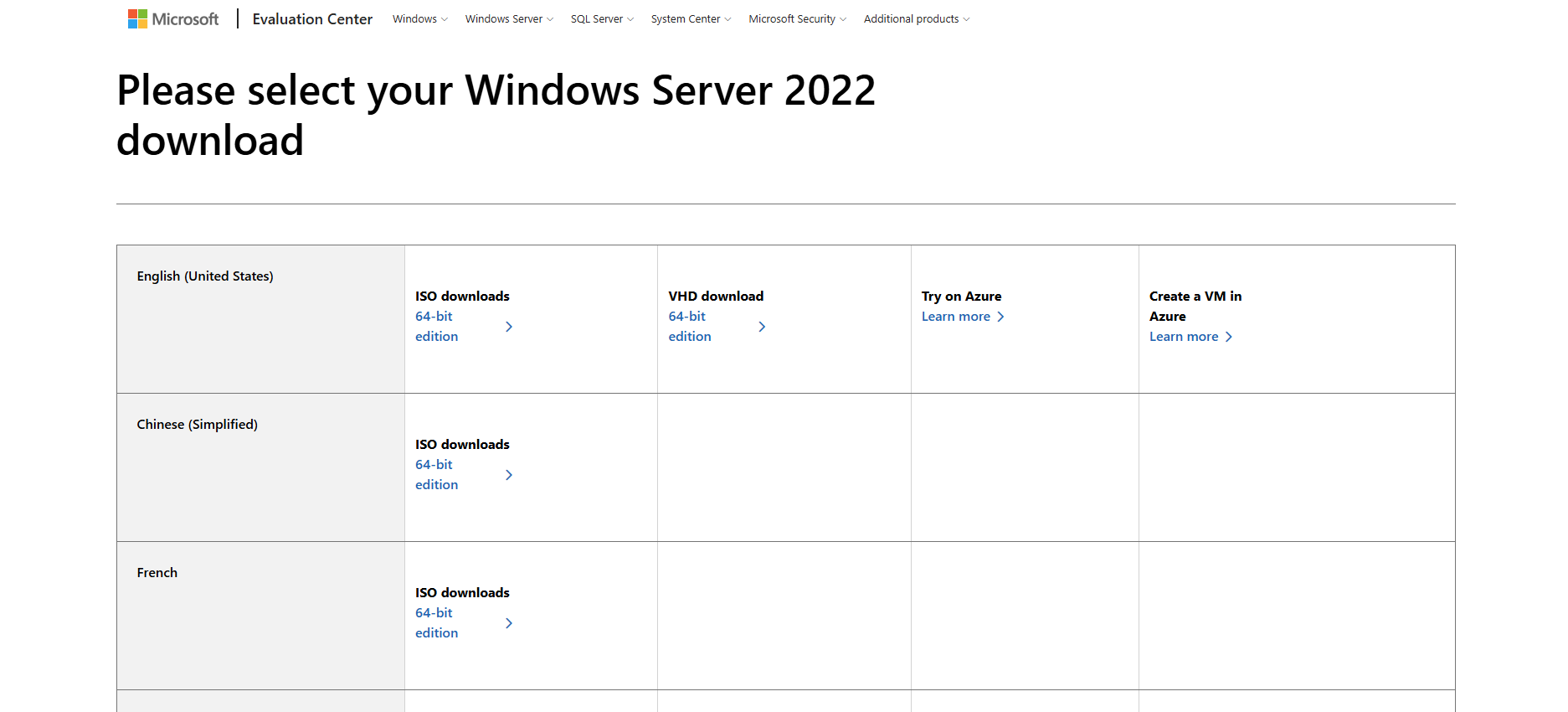The height and width of the screenshot is (712, 1568).
Task: Open English ISO 64-bit edition link
Action: point(437,327)
